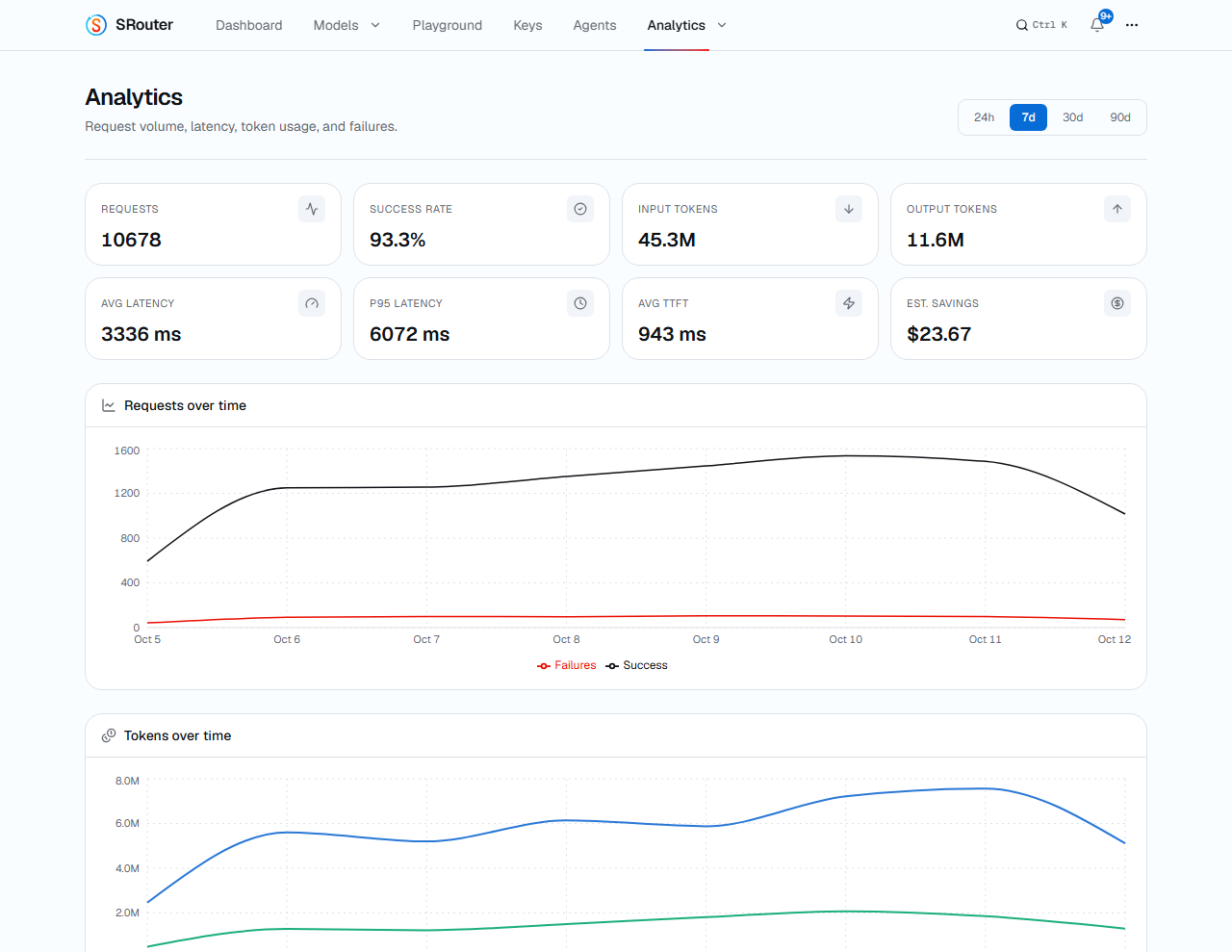The image size is (1232, 952).
Task: Click the SRouter logo icon
Action: coord(96,25)
